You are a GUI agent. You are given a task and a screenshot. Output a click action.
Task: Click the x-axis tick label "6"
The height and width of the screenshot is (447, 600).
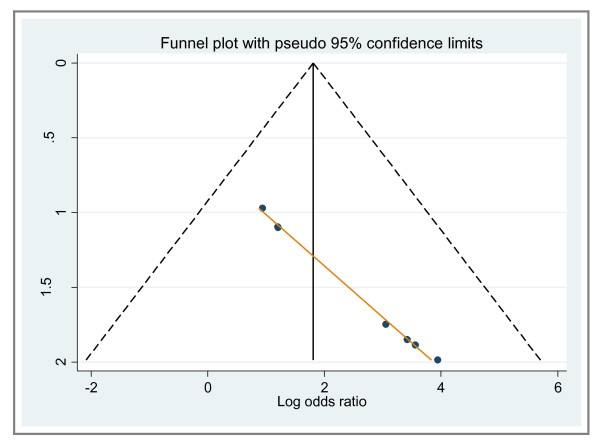pos(556,386)
